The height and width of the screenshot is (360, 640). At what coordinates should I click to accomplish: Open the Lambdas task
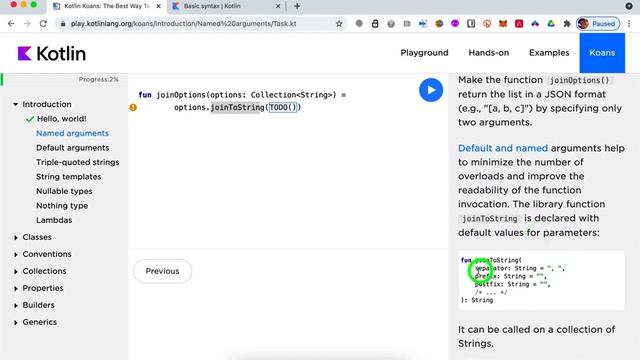pyautogui.click(x=54, y=220)
